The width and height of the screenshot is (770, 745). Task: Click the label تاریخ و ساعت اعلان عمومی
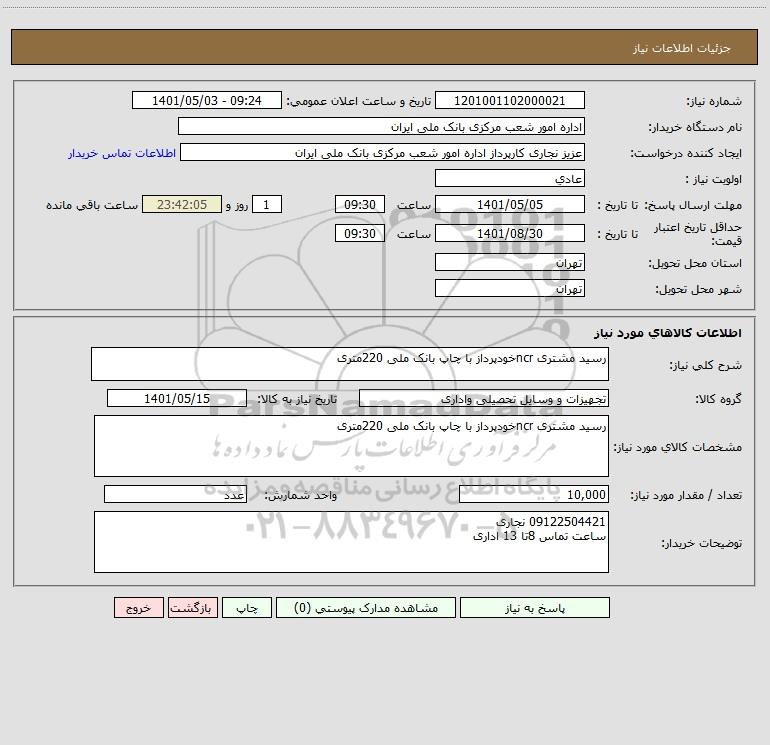click(359, 101)
